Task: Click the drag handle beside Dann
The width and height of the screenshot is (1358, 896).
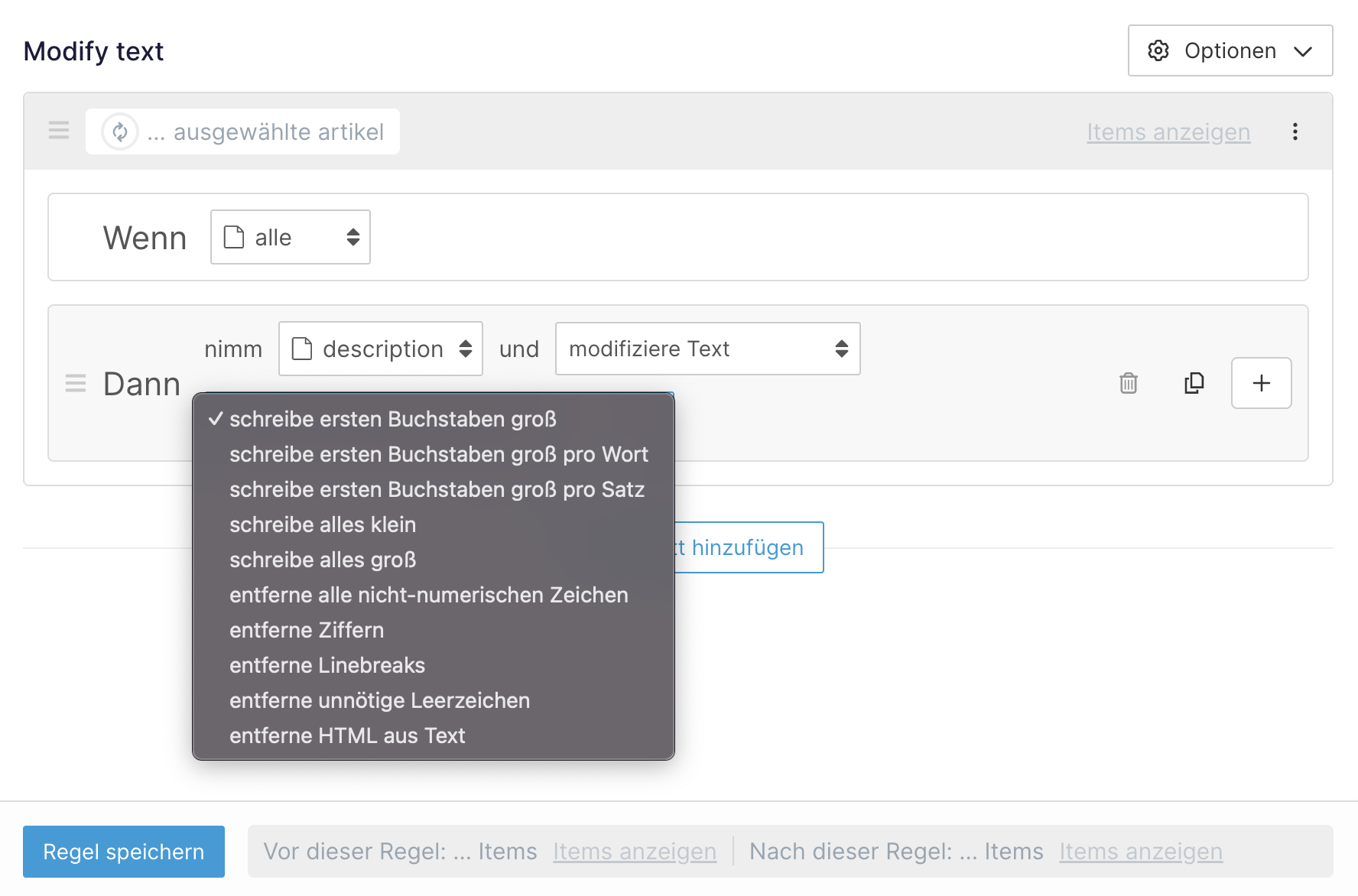Action: (76, 383)
